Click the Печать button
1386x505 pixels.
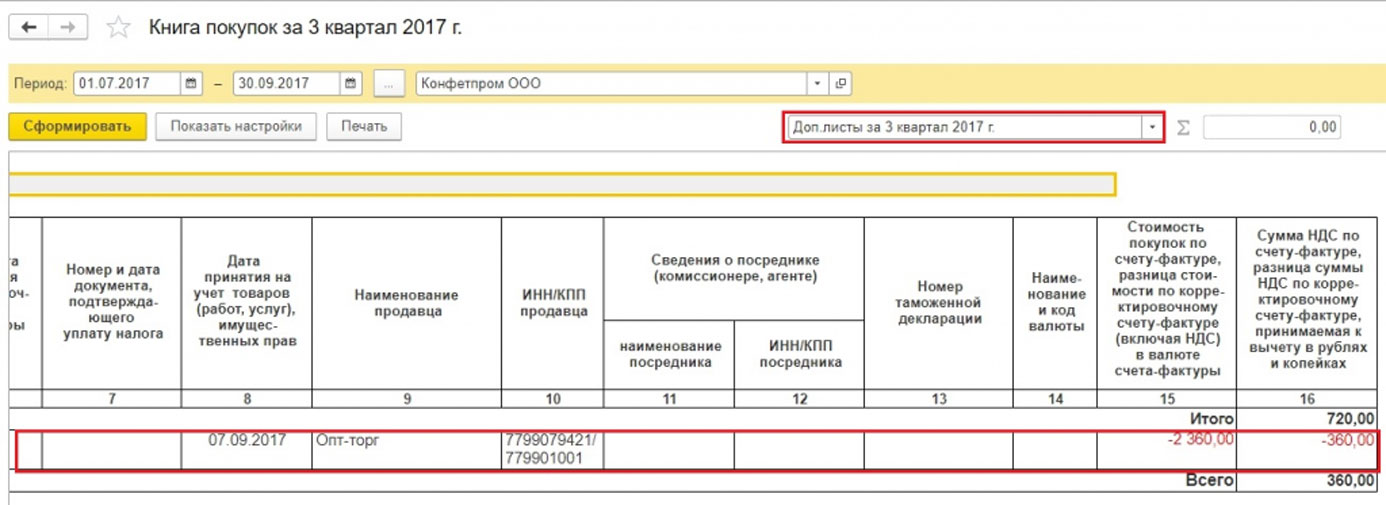point(364,127)
